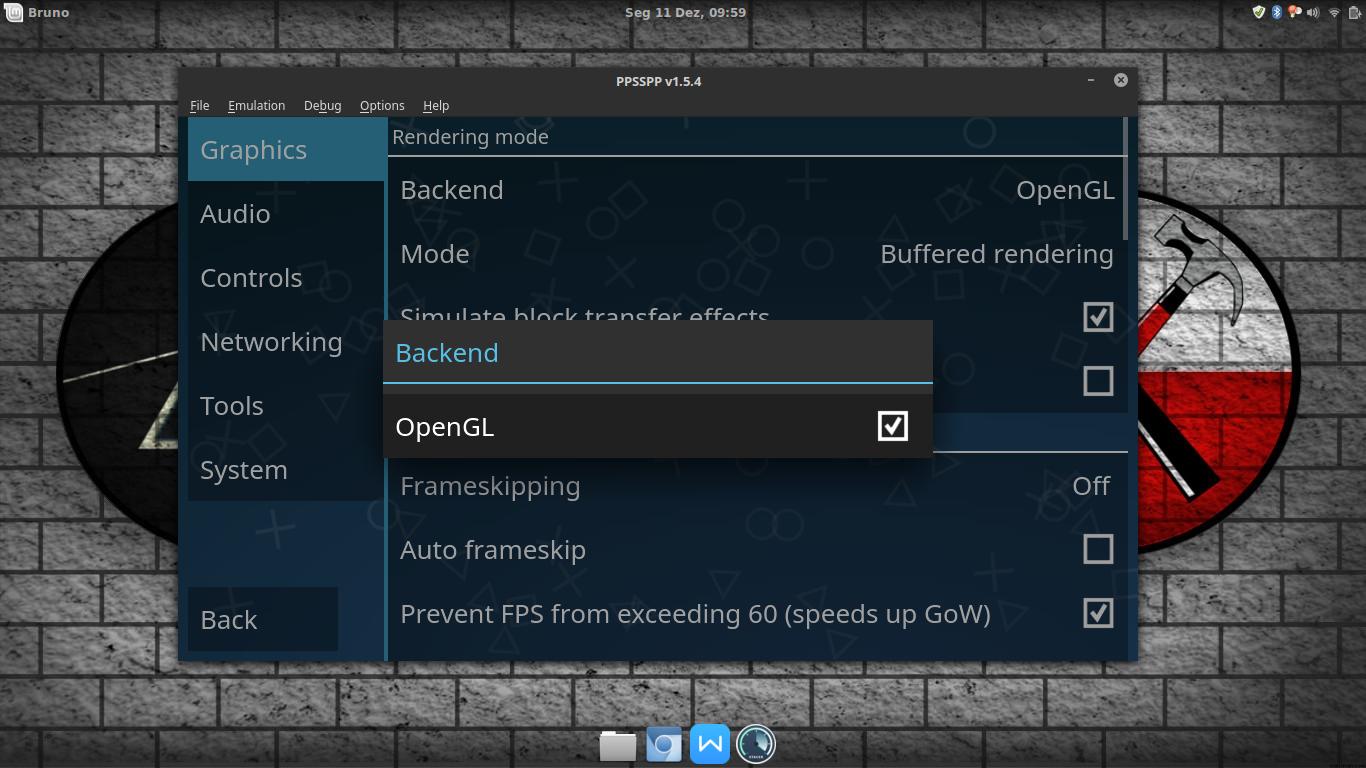
Task: Open Stacer system monitor in dock
Action: coord(756,744)
